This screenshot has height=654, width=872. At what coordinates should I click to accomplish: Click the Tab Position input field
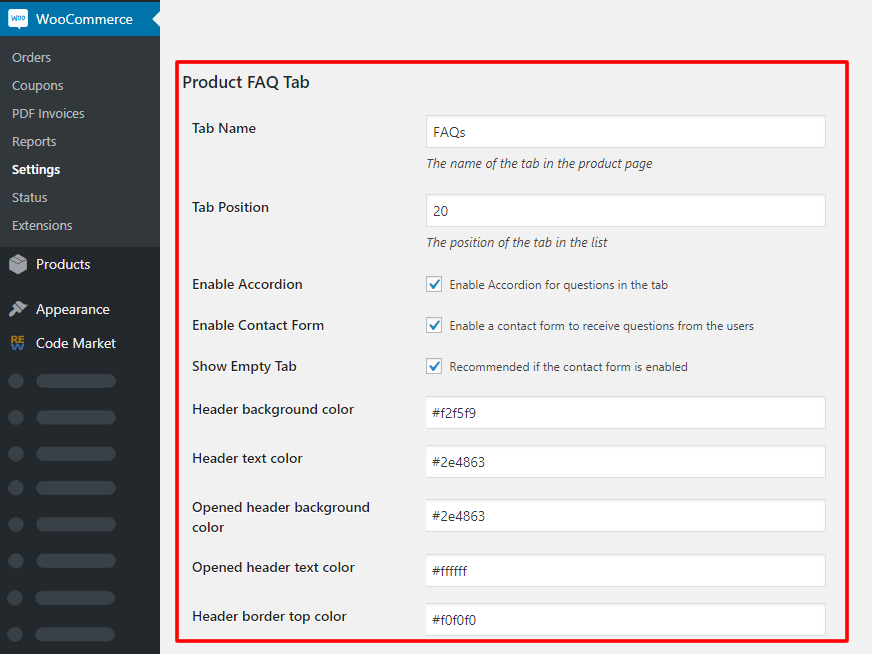625,211
